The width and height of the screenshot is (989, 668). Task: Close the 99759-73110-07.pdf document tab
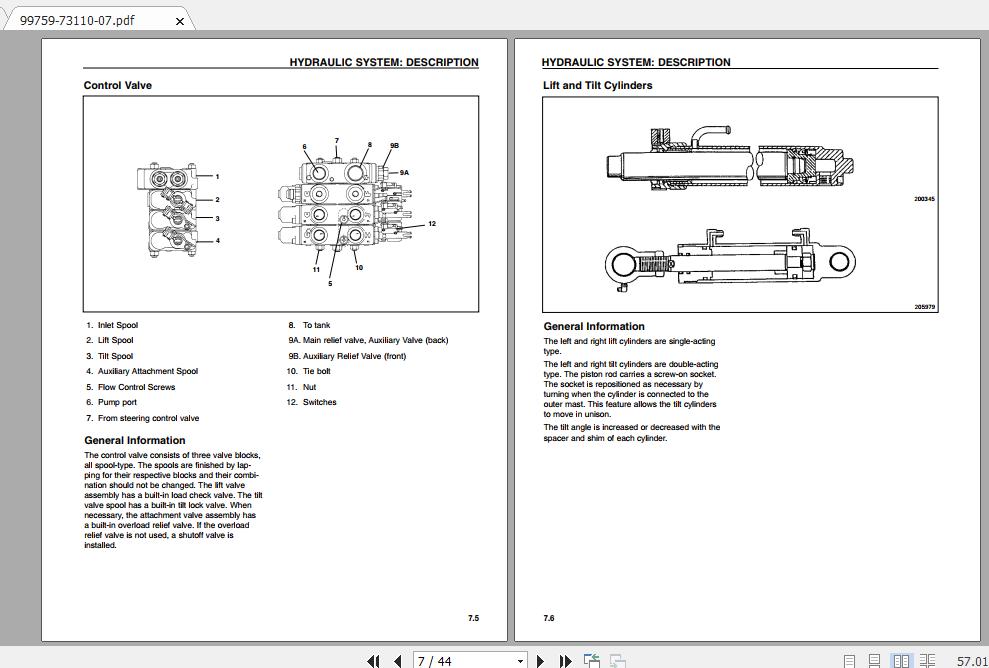tap(179, 19)
